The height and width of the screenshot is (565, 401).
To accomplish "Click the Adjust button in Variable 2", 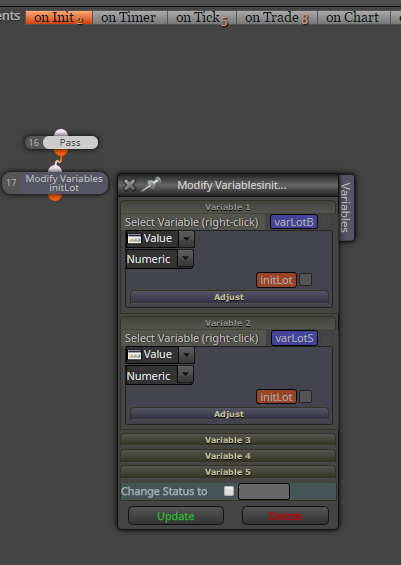I will tap(229, 414).
